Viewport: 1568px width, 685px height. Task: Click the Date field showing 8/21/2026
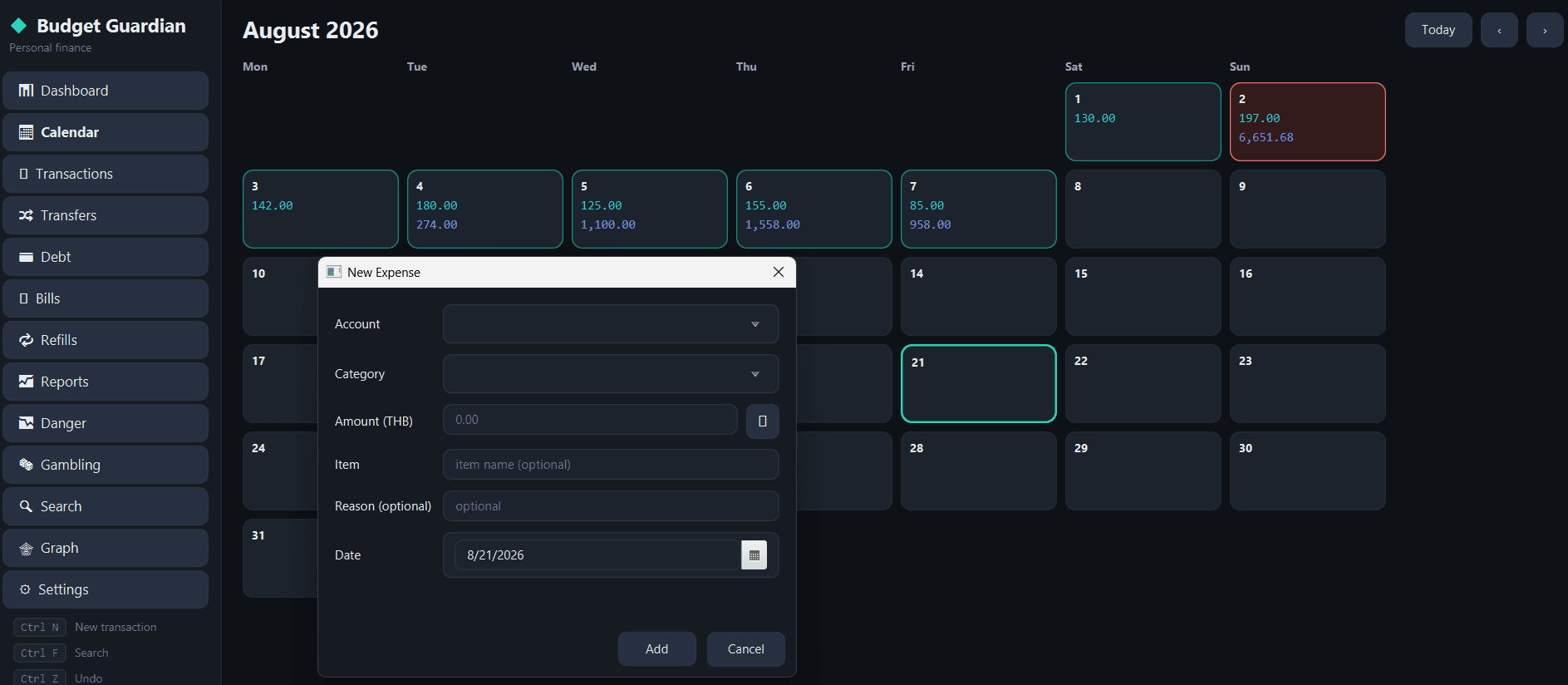click(597, 555)
